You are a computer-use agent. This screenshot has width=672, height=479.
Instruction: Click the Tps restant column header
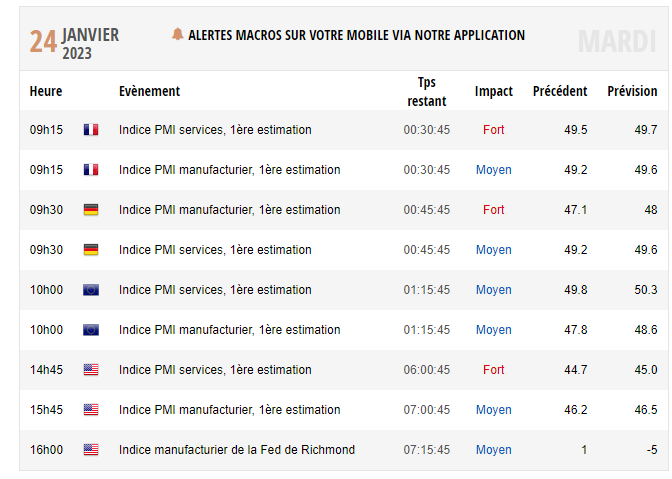[x=427, y=91]
